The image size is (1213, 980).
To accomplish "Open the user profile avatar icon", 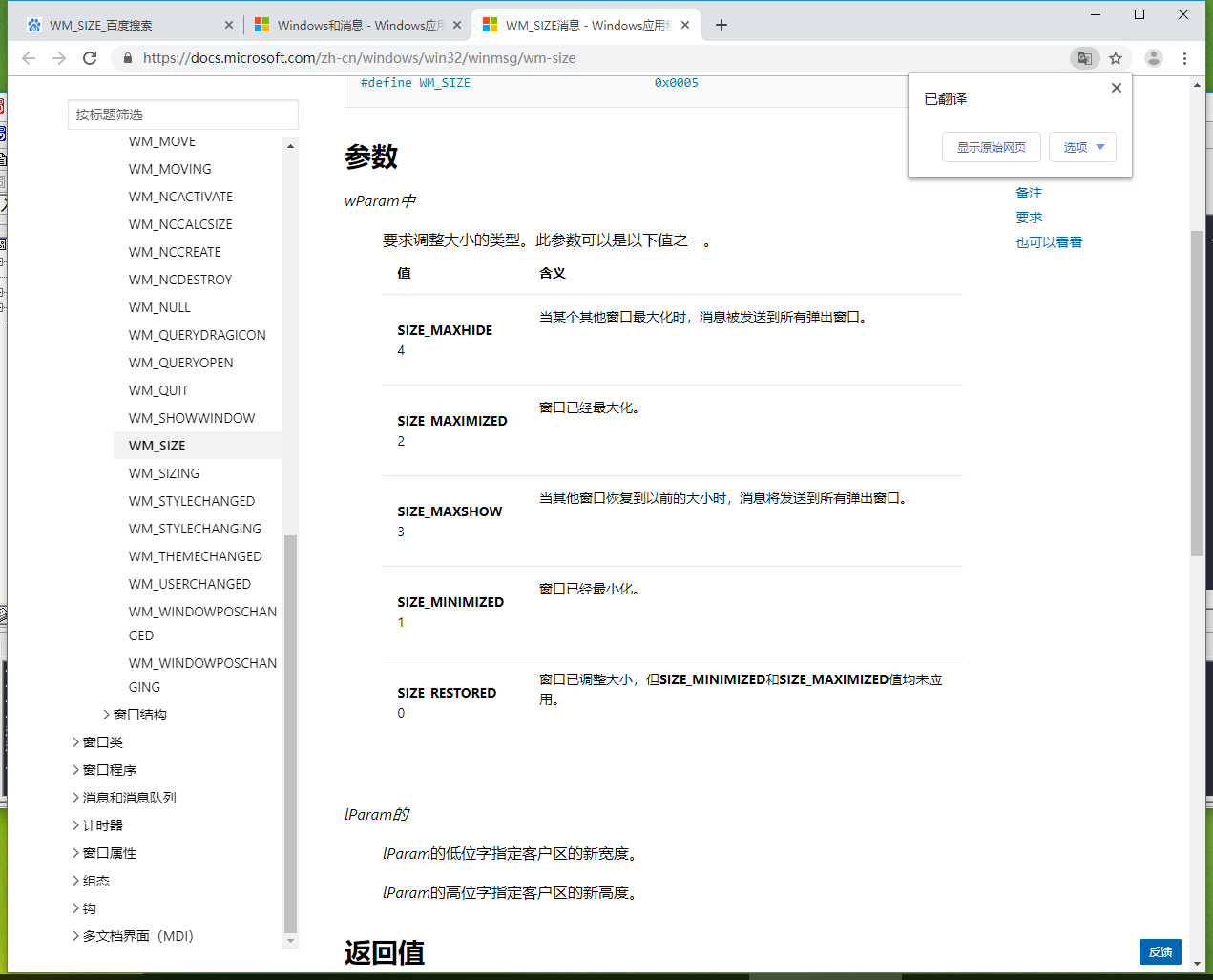I will 1154,58.
